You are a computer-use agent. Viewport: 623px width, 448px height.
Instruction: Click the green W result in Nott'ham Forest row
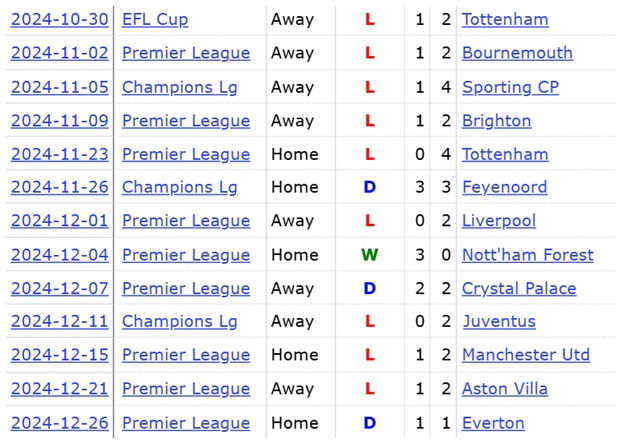369,255
